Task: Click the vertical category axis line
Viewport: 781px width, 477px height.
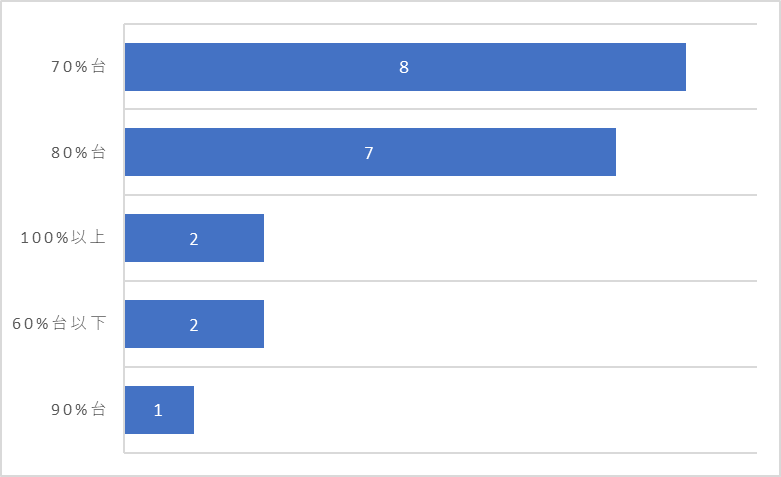Action: [124, 238]
